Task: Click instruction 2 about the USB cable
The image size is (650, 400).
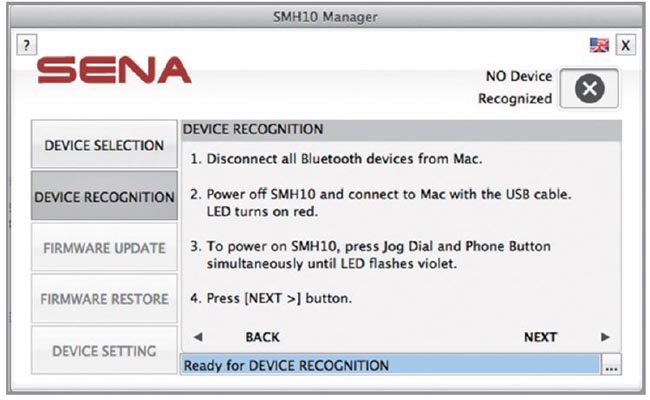Action: click(381, 203)
